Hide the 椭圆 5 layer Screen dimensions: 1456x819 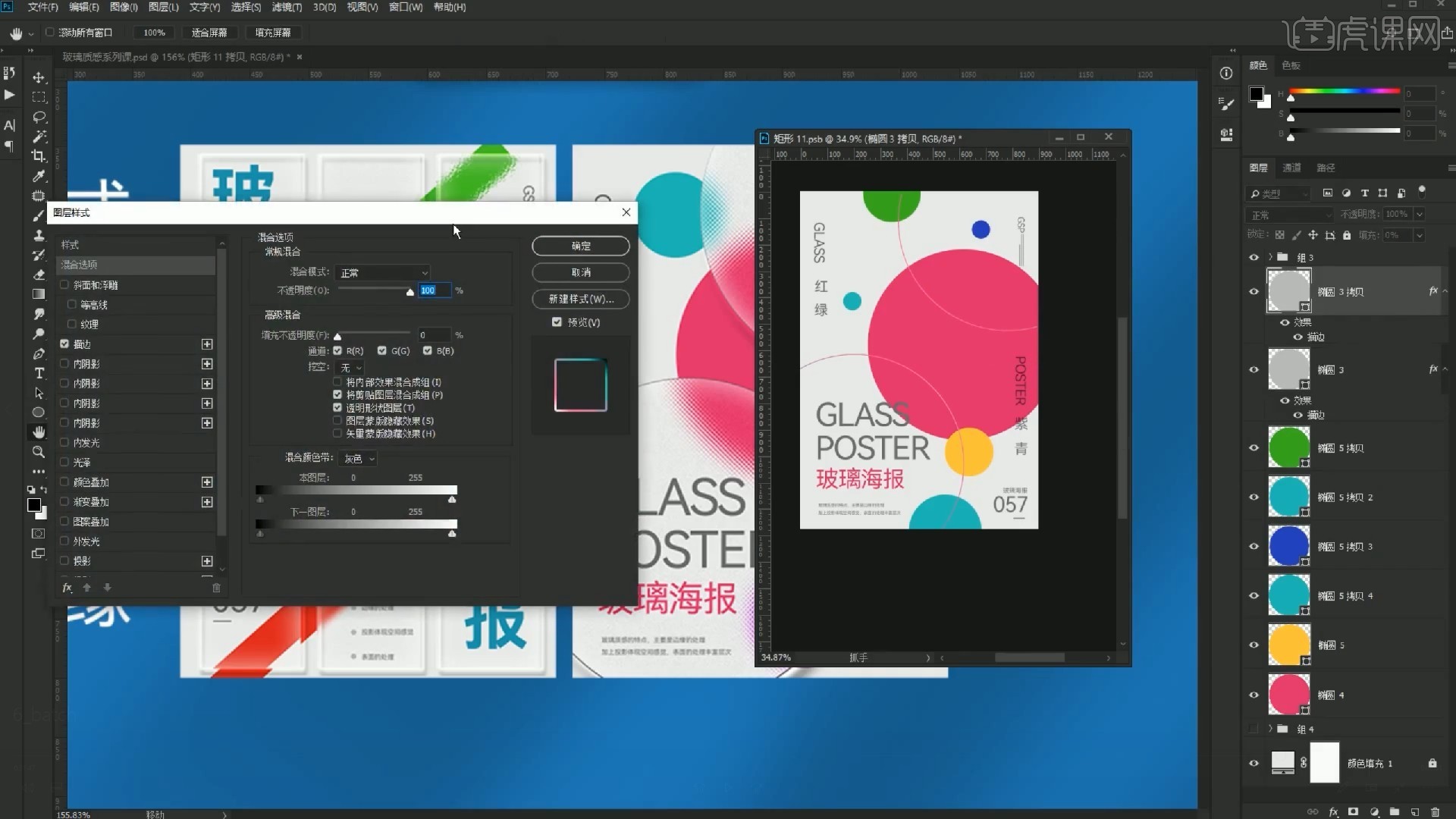[x=1254, y=645]
